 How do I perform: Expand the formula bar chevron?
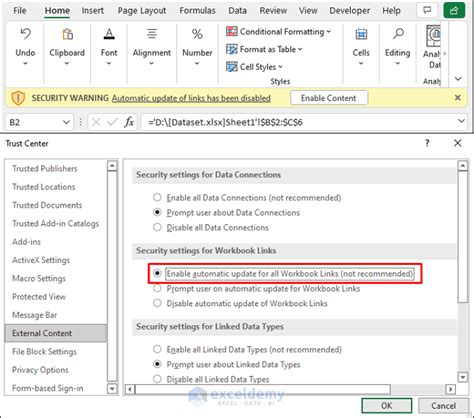(462, 121)
